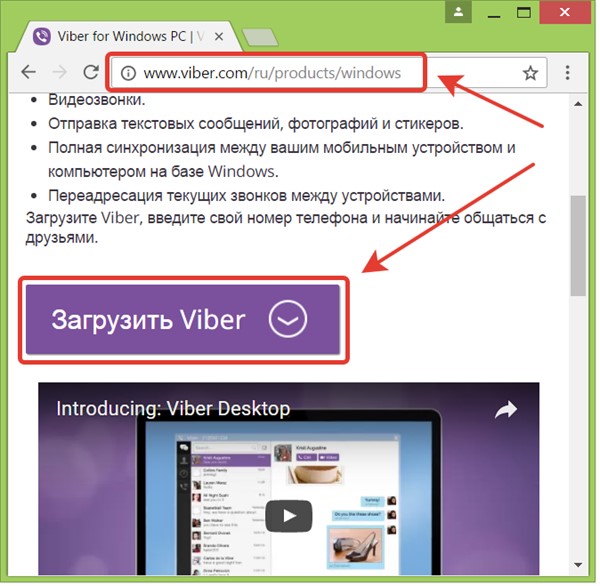Open the Introducing: Viber Desktop video title

coord(173,408)
